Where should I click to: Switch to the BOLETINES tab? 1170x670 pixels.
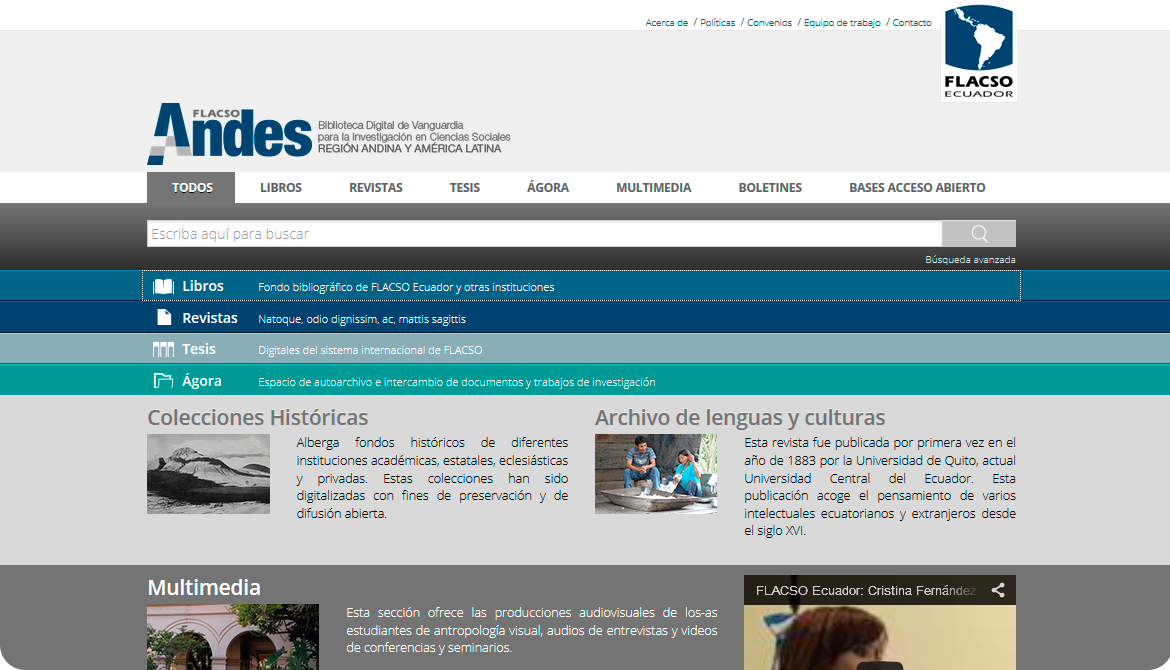(770, 187)
